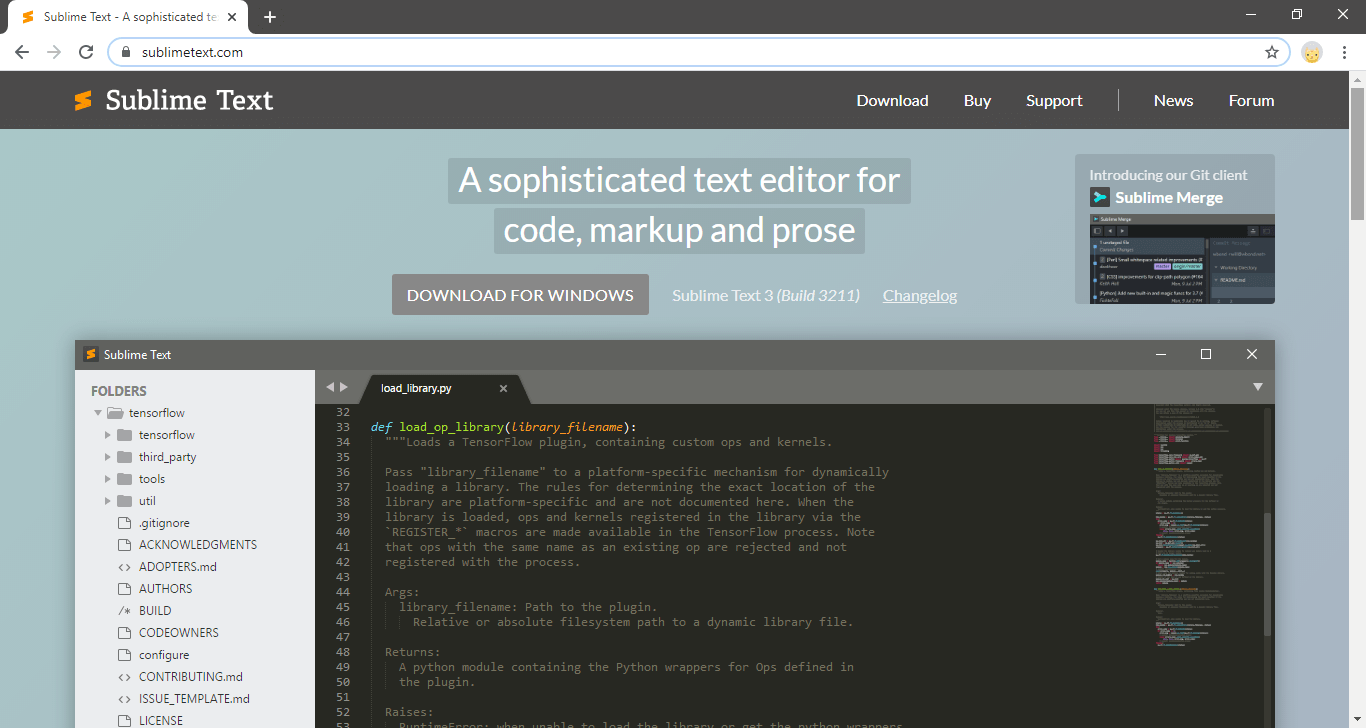Click the browser page vertical scrollbar
The image size is (1366, 728).
pyautogui.click(x=1357, y=153)
